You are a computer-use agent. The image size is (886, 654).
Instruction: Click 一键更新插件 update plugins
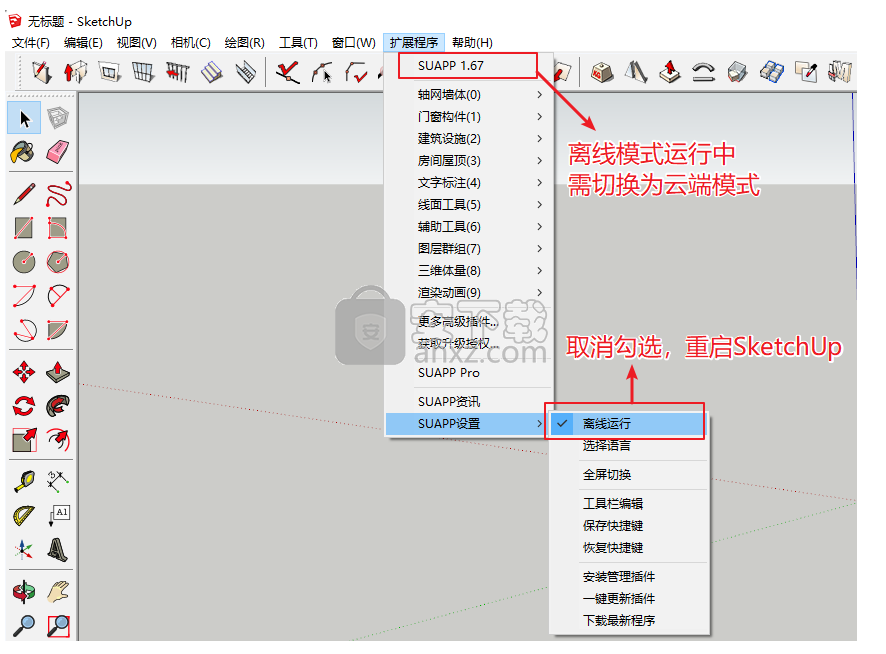pos(629,598)
